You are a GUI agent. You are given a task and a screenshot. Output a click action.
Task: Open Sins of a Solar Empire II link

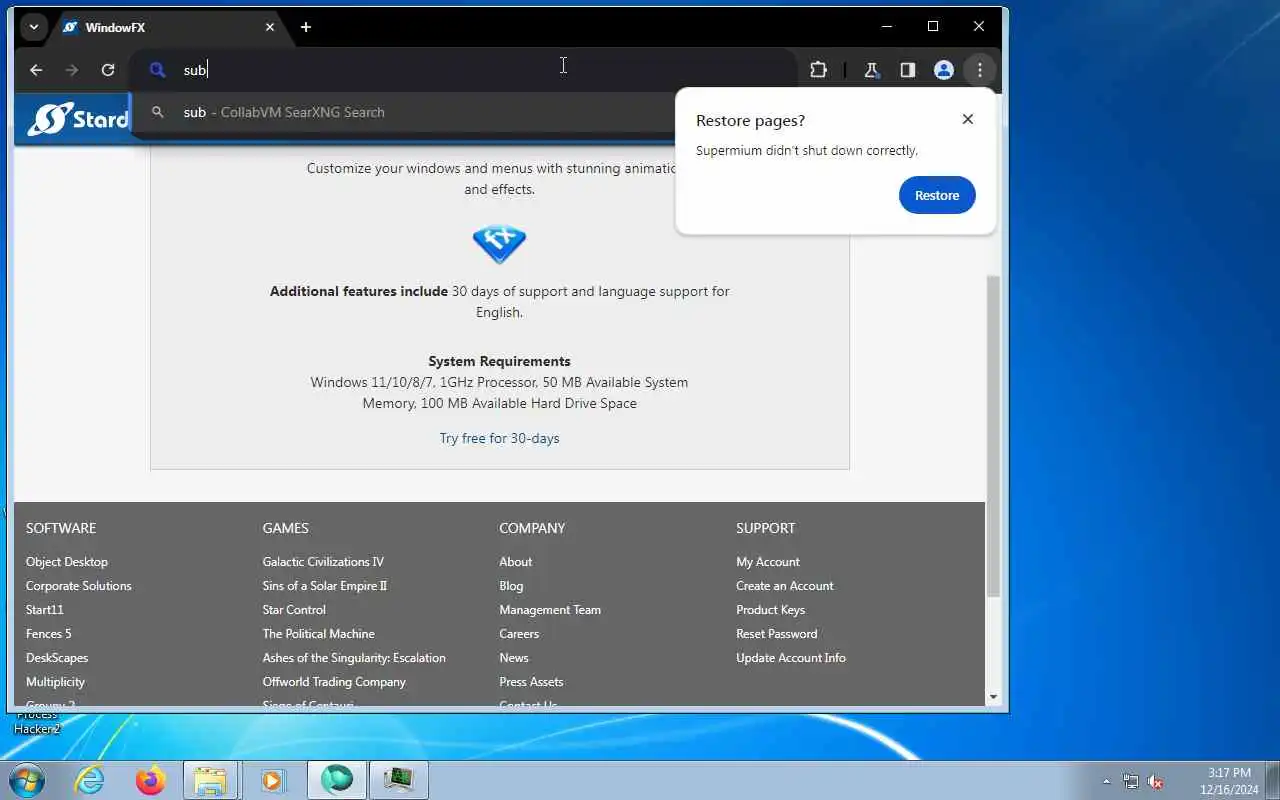pyautogui.click(x=325, y=586)
